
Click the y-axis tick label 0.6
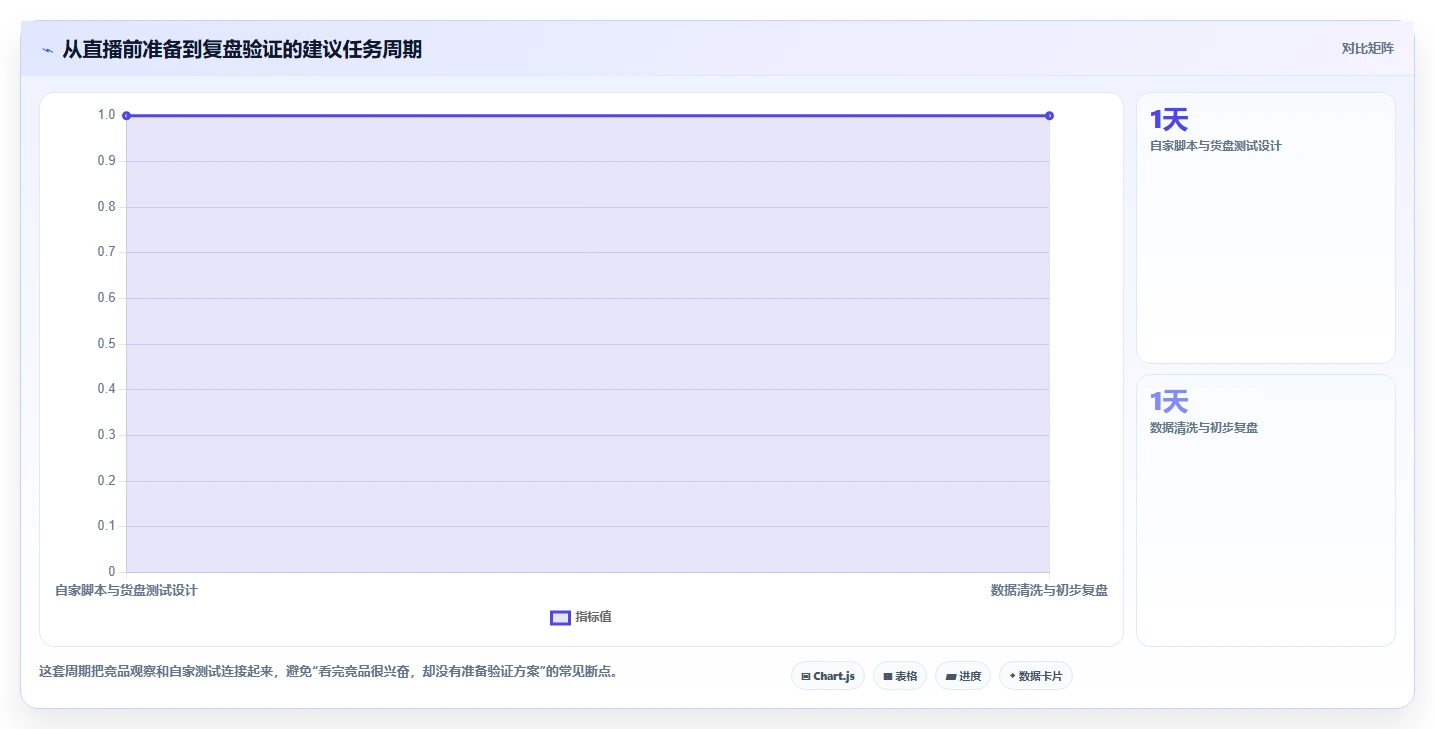[x=107, y=298]
